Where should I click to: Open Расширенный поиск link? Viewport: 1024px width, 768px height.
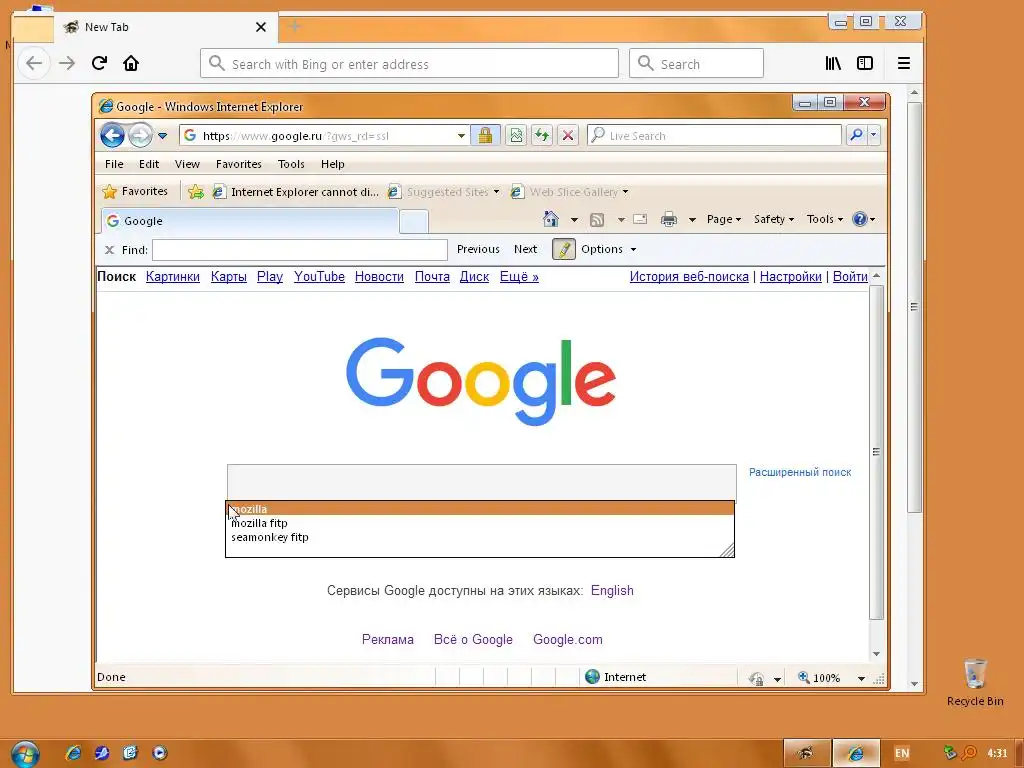[800, 472]
